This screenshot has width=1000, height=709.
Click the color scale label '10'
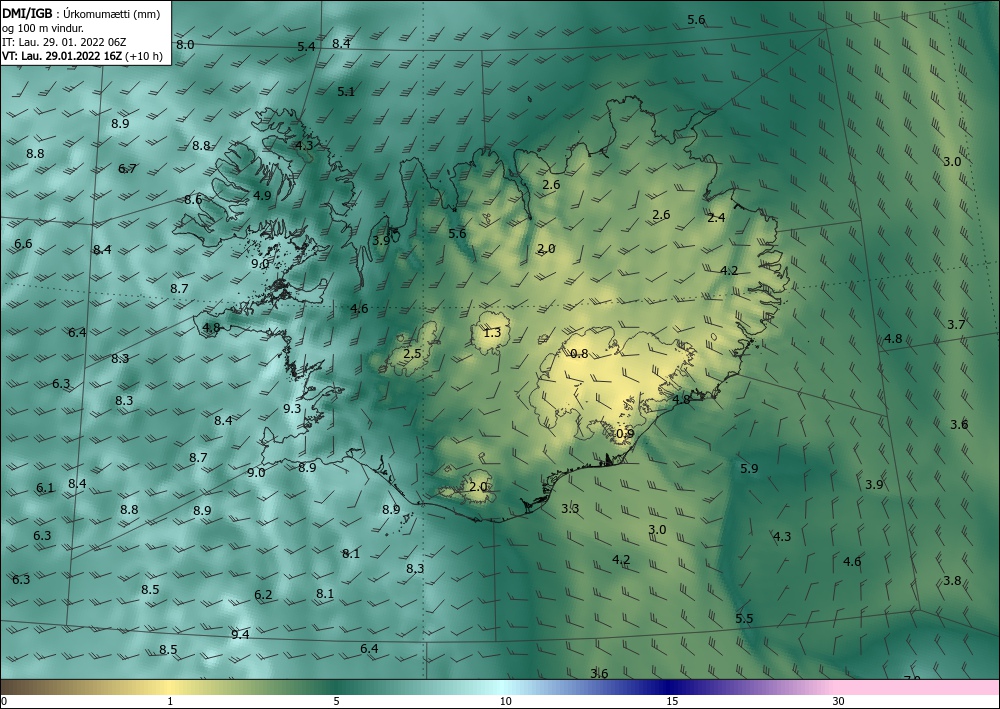coord(505,702)
